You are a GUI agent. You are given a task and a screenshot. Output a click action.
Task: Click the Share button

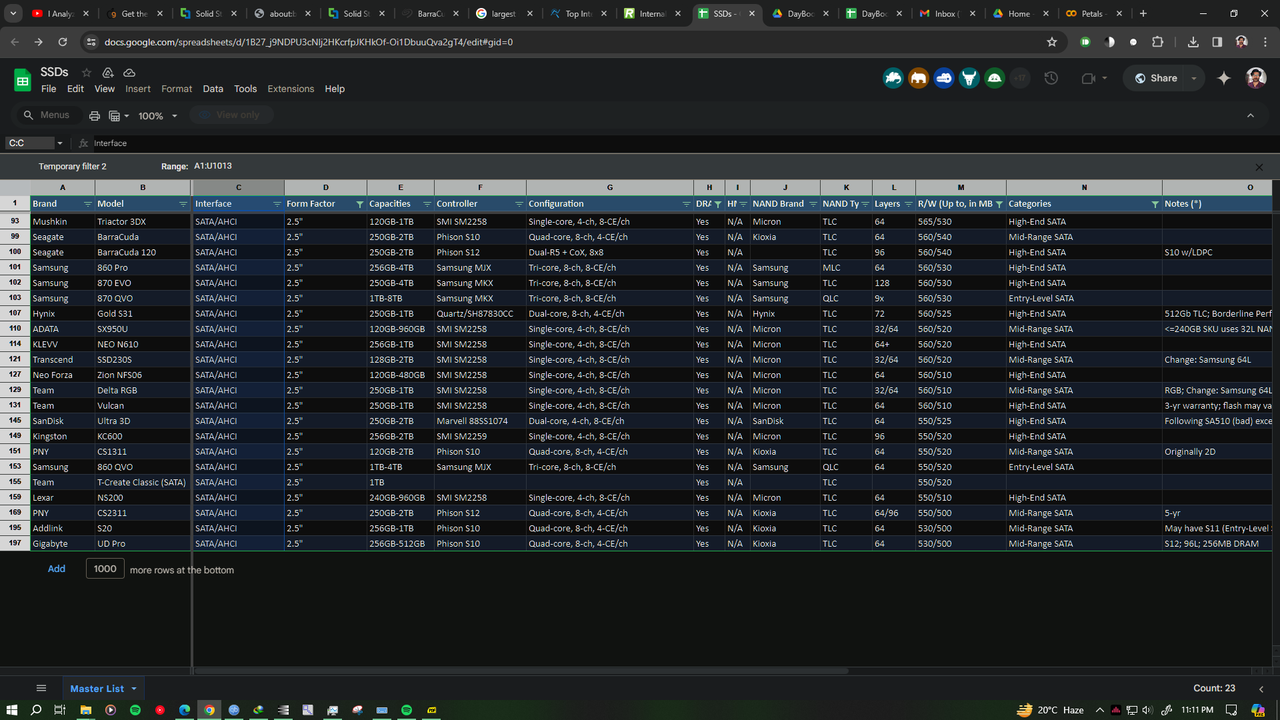pos(1155,78)
